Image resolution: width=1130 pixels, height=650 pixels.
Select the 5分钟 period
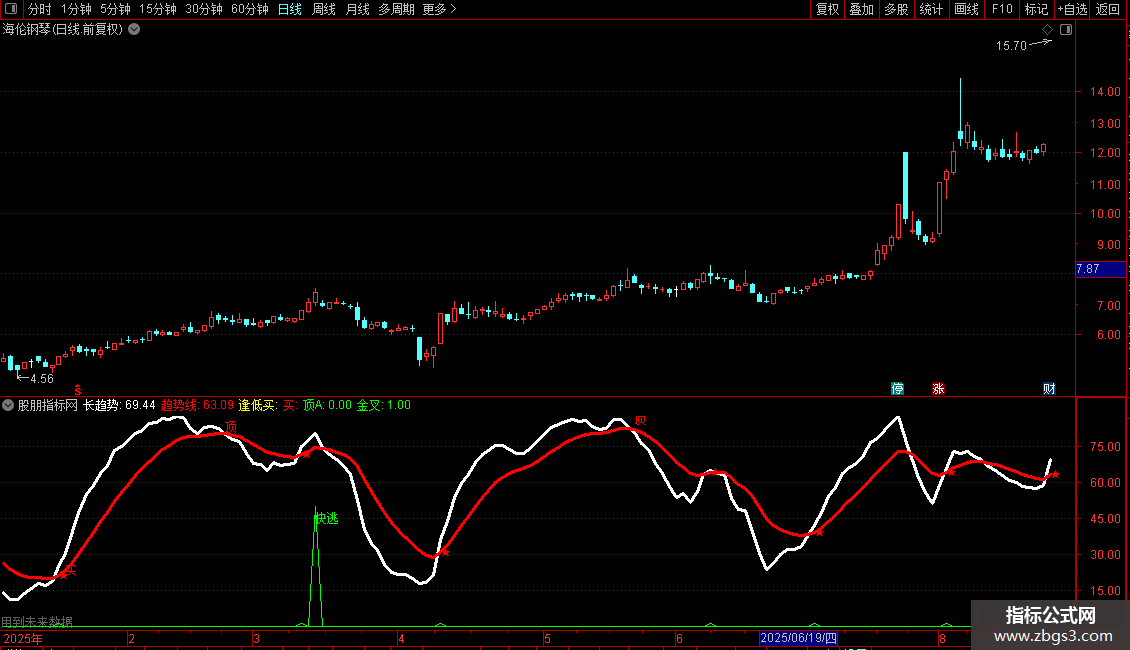point(115,9)
